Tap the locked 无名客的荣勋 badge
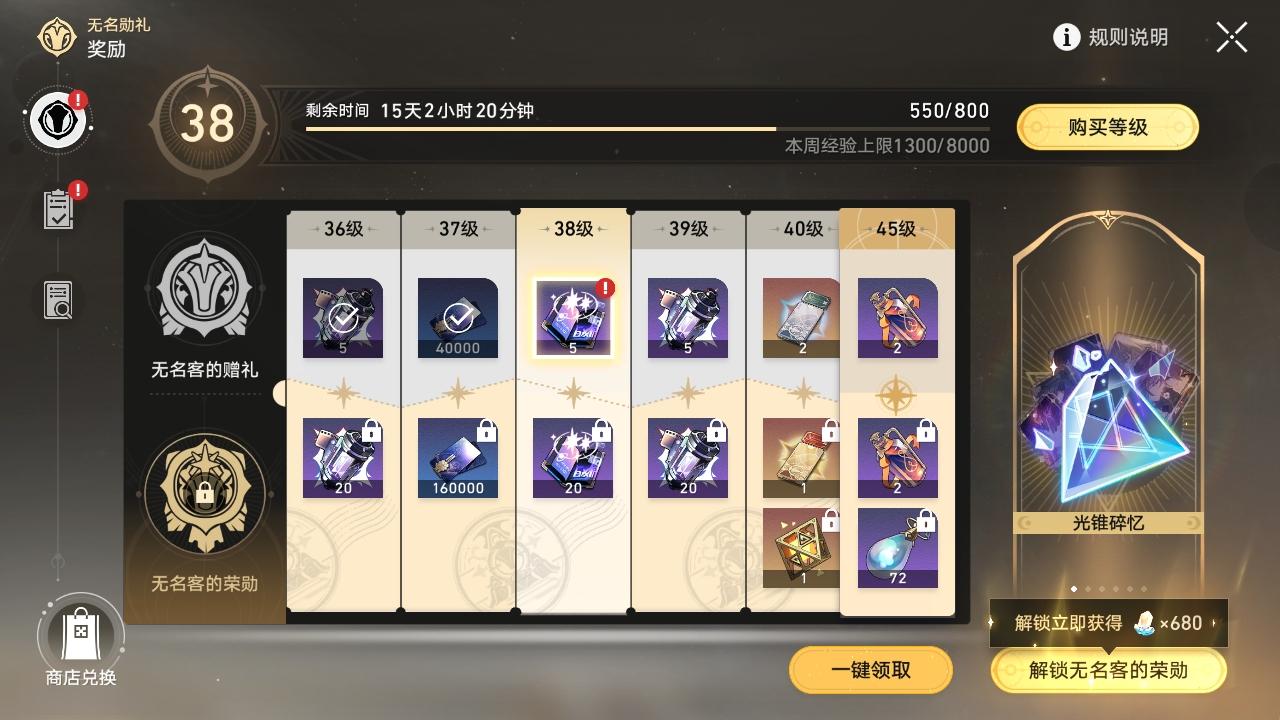Screen dimensions: 1280x720 [204, 494]
